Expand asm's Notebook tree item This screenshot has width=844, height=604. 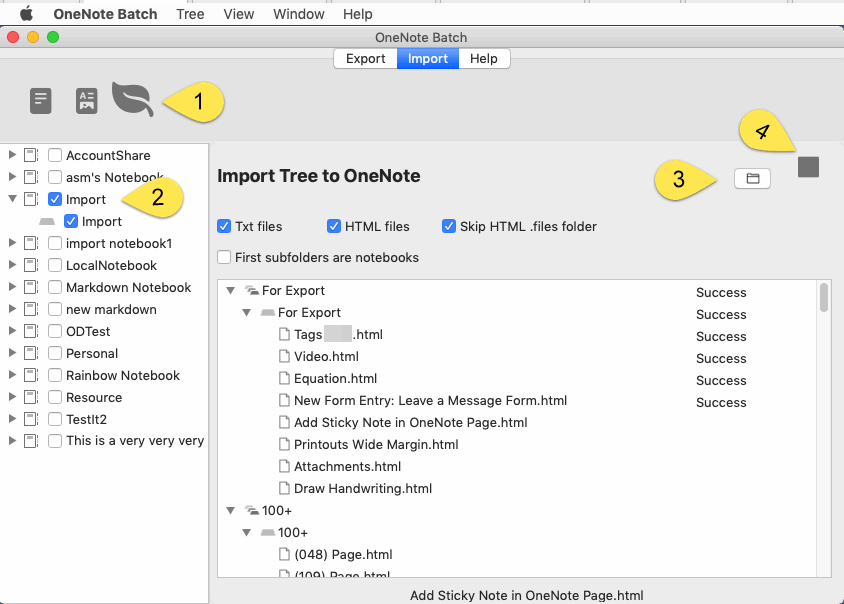point(12,177)
